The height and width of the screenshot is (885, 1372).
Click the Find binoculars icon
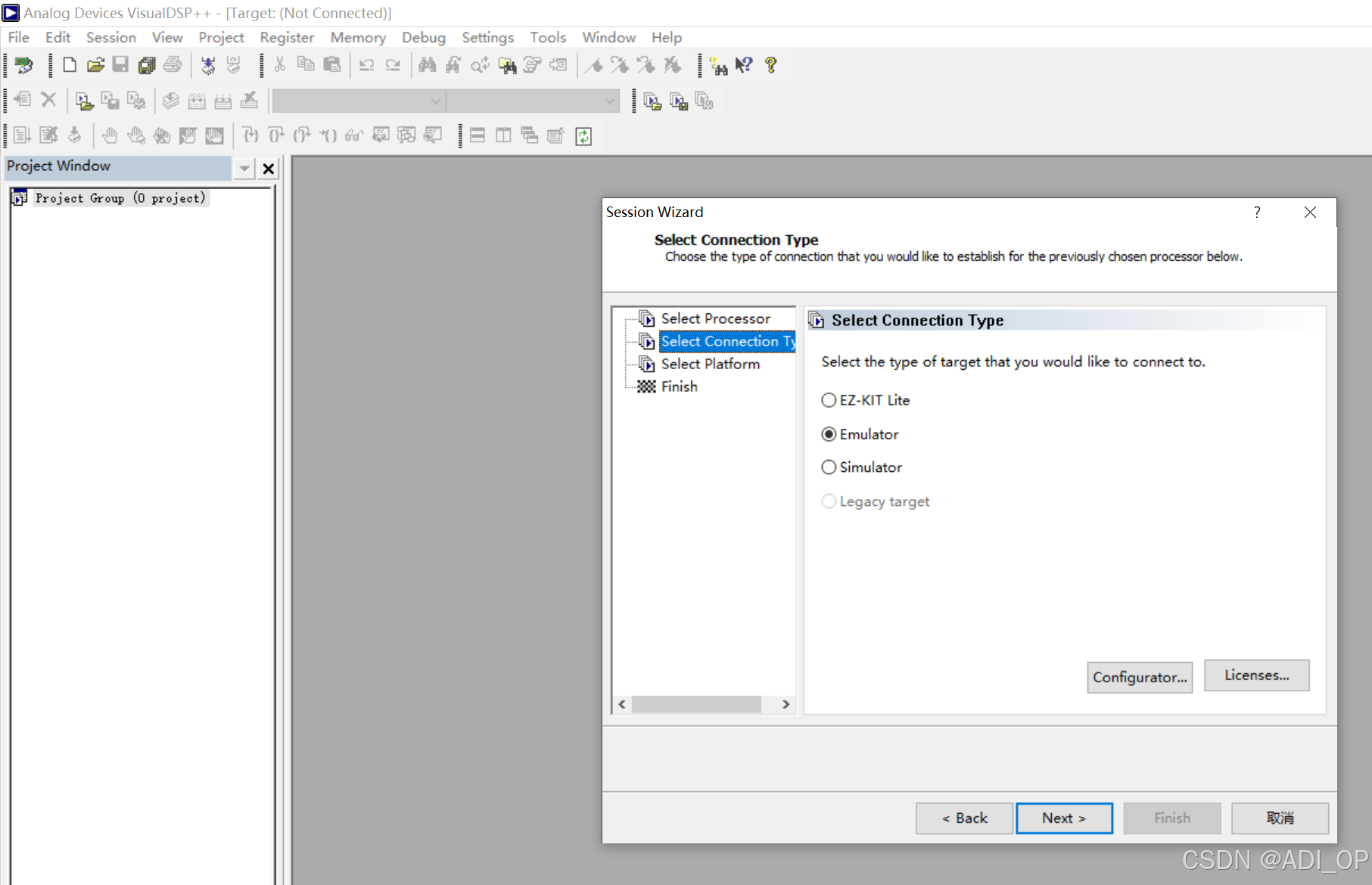[428, 65]
